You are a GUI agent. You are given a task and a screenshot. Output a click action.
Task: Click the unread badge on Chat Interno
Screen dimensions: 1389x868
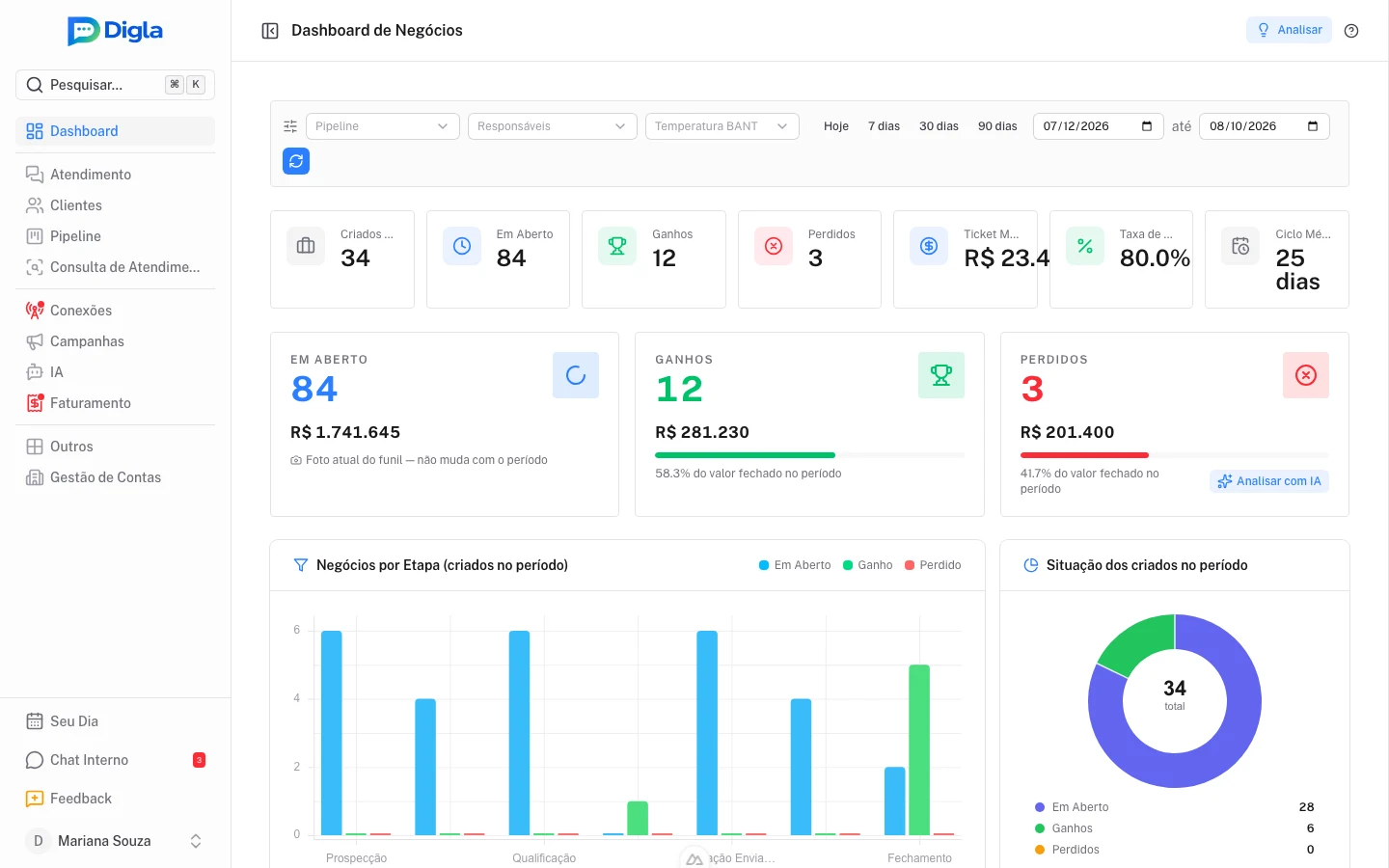tap(199, 760)
